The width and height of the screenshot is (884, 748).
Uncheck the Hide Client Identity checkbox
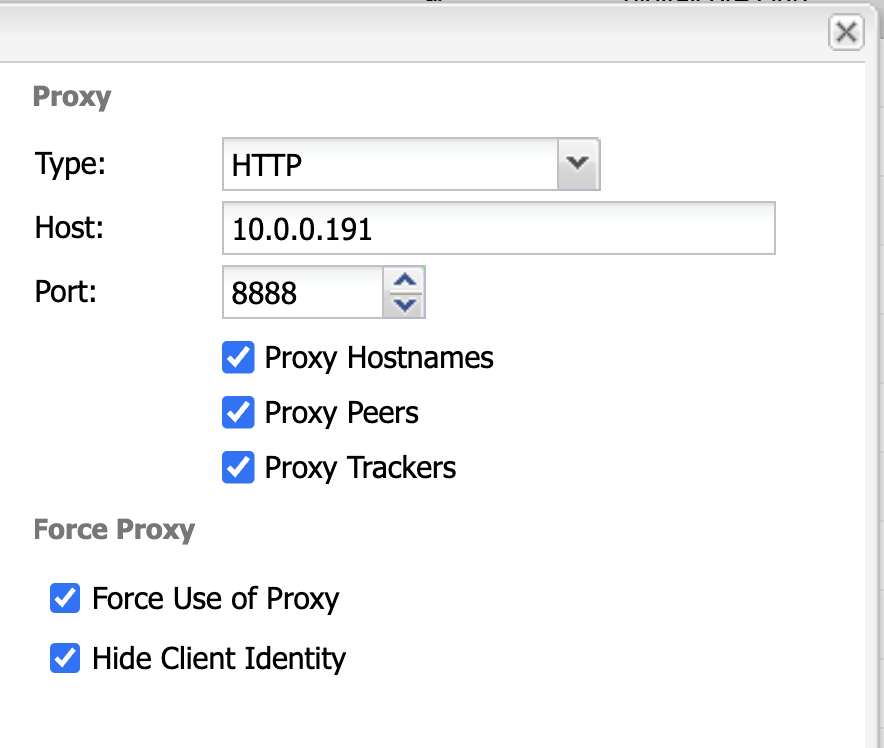[x=65, y=658]
